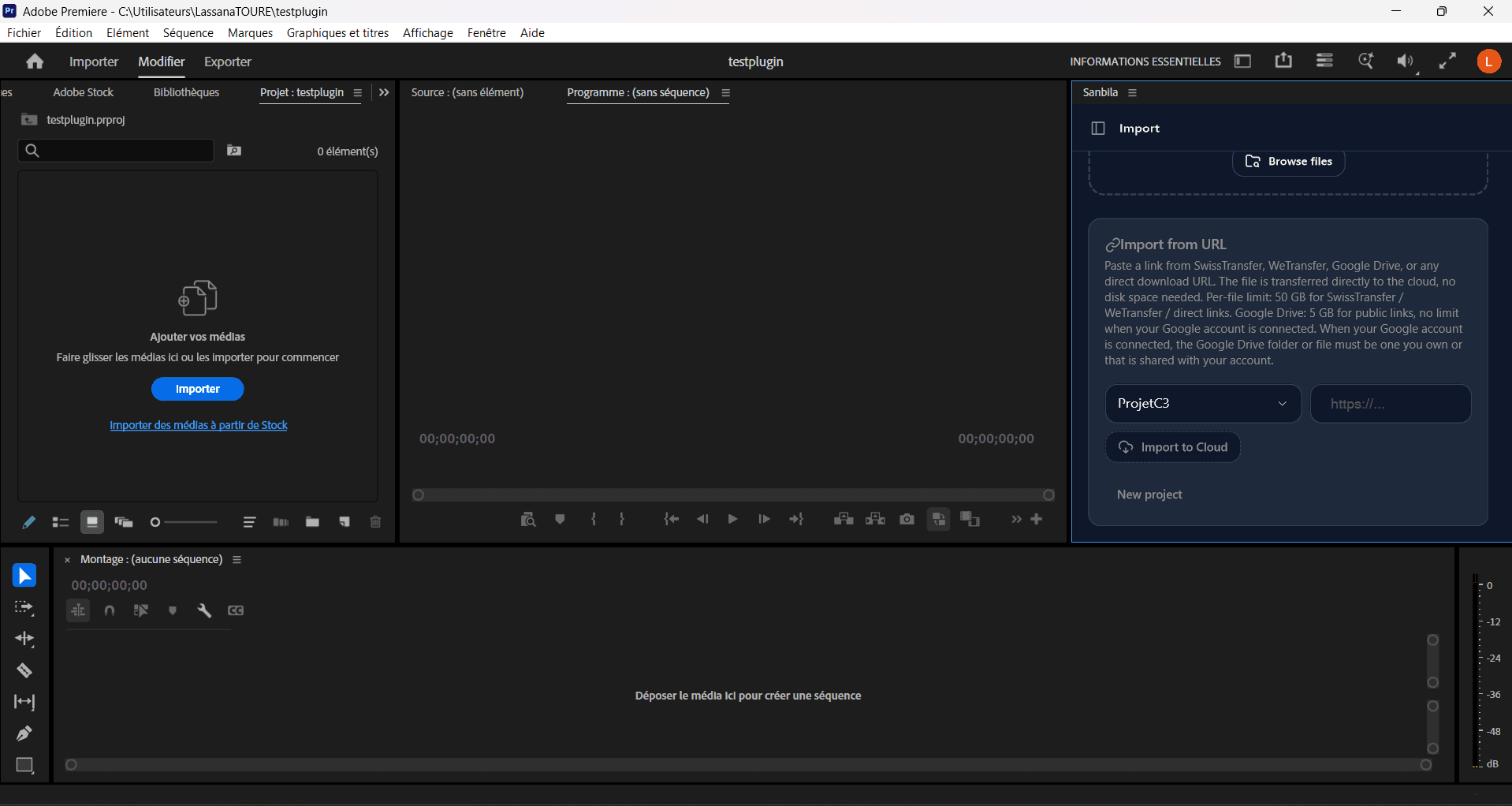Image resolution: width=1512 pixels, height=806 pixels.
Task: Go to In point in program monitor
Action: point(671,519)
